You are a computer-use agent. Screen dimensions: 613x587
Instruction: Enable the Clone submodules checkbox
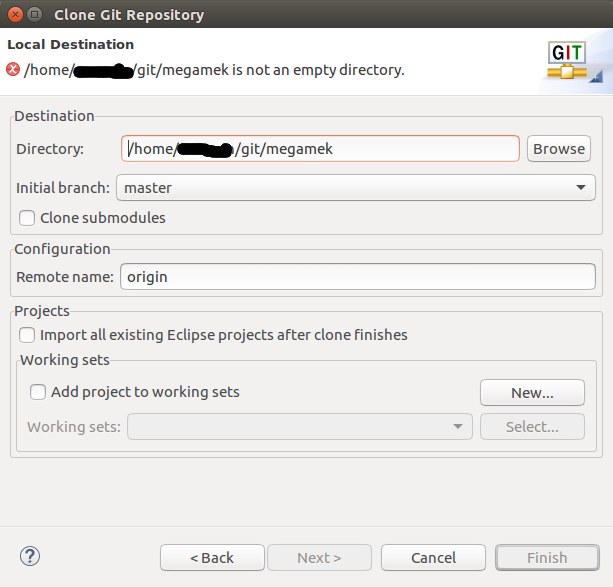[27, 218]
